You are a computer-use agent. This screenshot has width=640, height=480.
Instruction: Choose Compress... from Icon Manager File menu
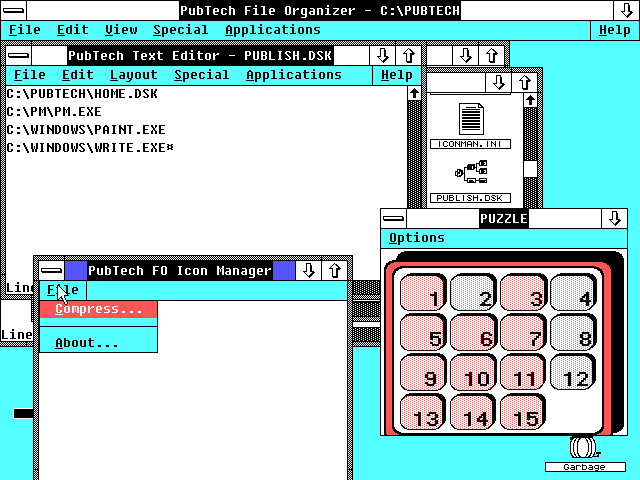point(98,309)
